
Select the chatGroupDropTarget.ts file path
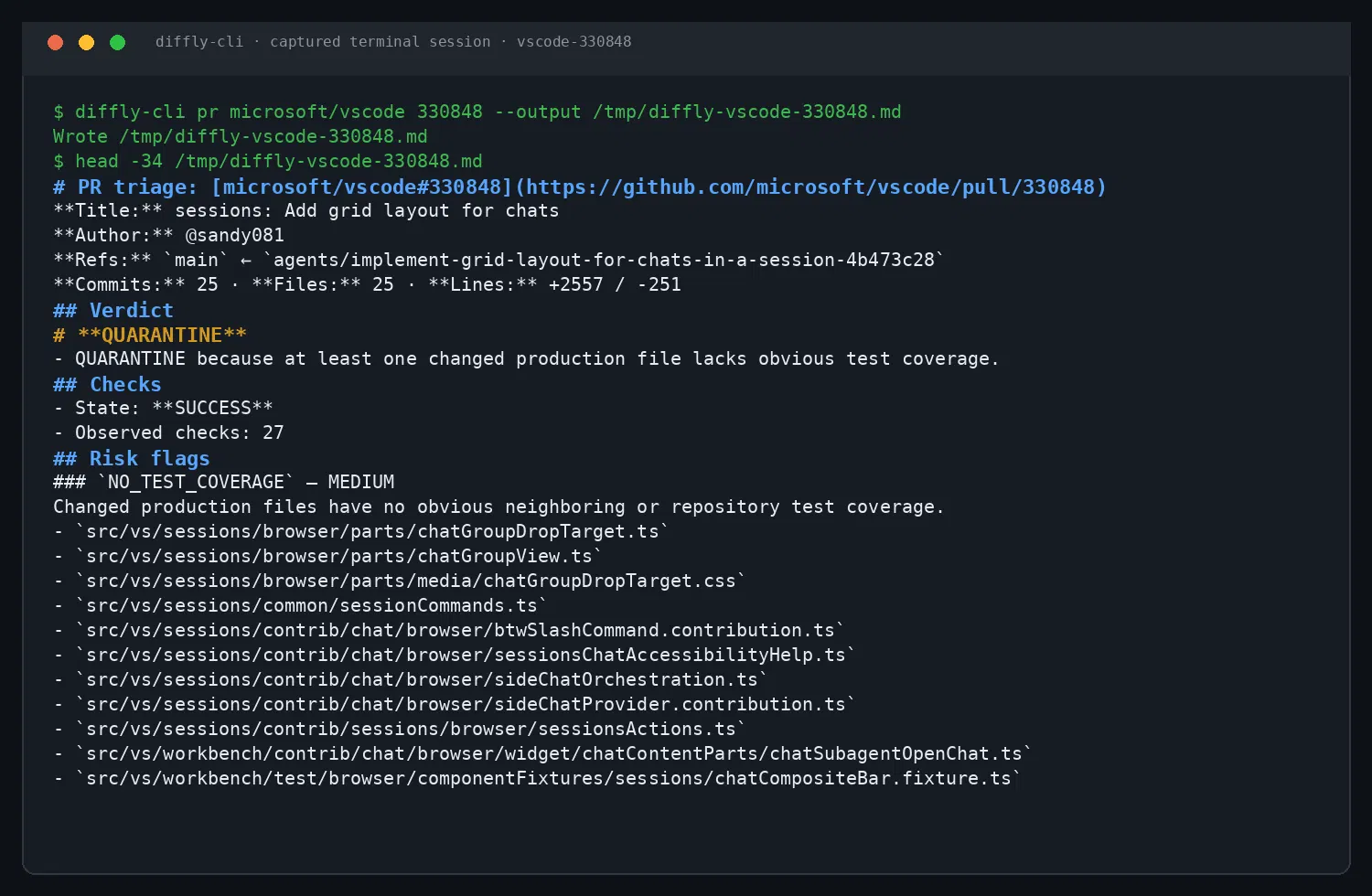(x=372, y=531)
